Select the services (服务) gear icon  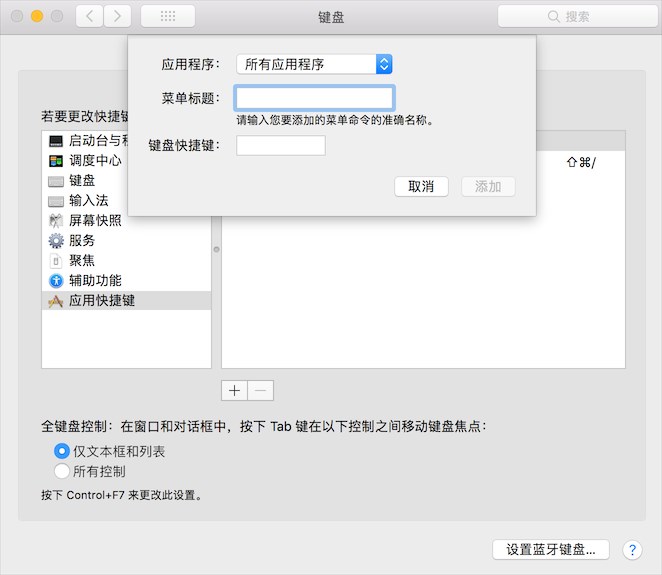click(x=56, y=241)
